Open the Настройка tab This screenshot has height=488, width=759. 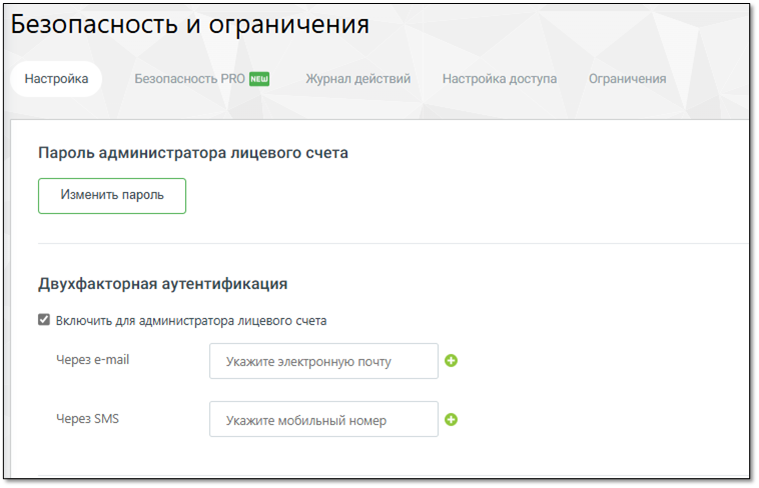click(x=56, y=79)
